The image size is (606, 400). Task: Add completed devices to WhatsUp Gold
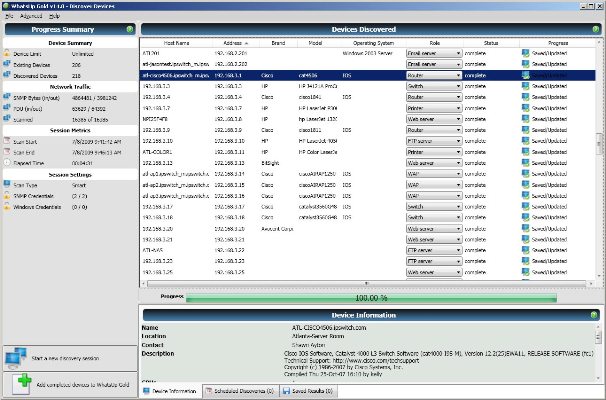(x=70, y=385)
